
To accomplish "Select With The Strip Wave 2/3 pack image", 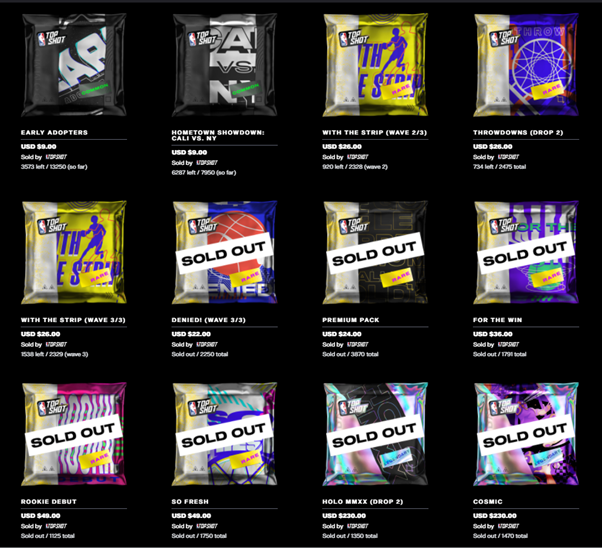I will point(375,65).
